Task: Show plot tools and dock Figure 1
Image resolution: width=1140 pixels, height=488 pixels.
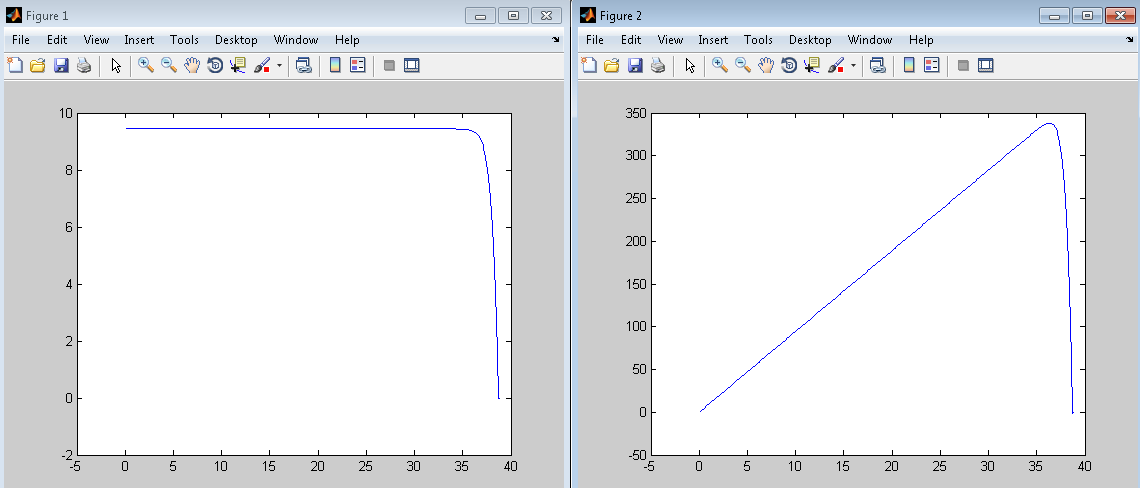Action: pyautogui.click(x=411, y=66)
